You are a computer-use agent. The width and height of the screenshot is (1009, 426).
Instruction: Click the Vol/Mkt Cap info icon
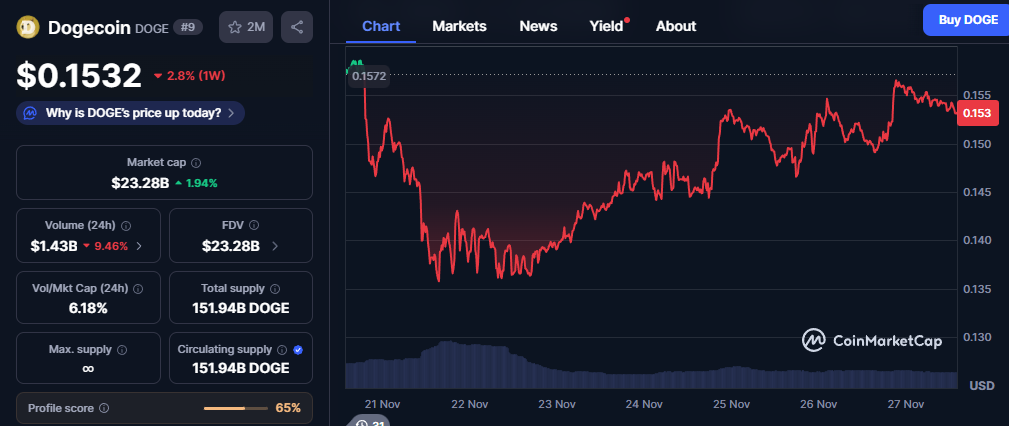(138, 288)
